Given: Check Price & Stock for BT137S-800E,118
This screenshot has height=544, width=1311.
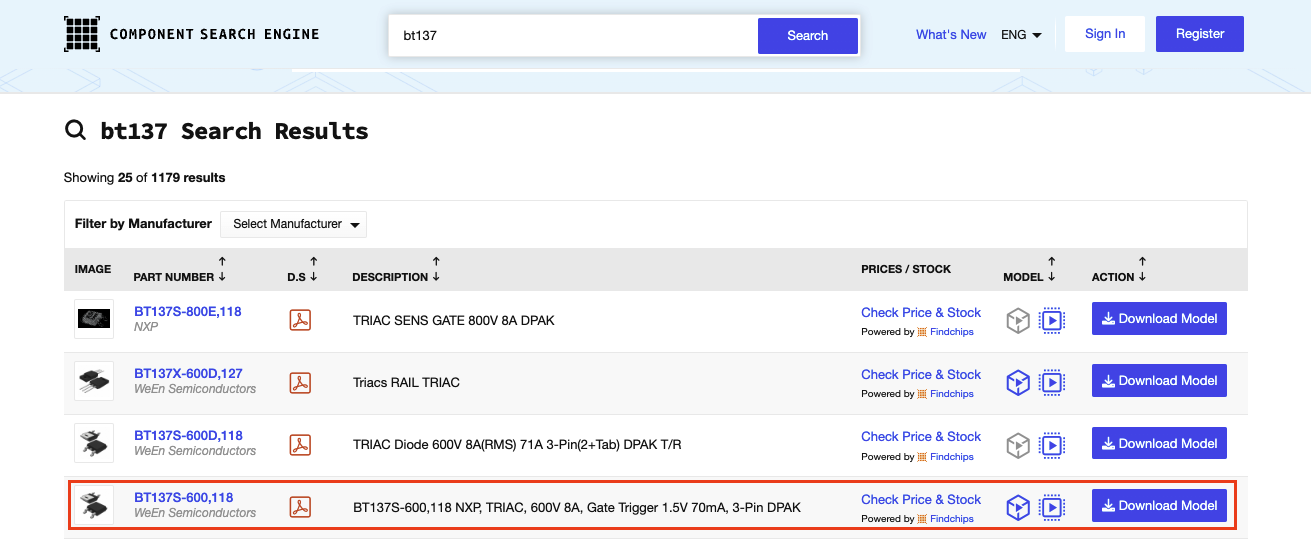Looking at the screenshot, I should point(921,312).
